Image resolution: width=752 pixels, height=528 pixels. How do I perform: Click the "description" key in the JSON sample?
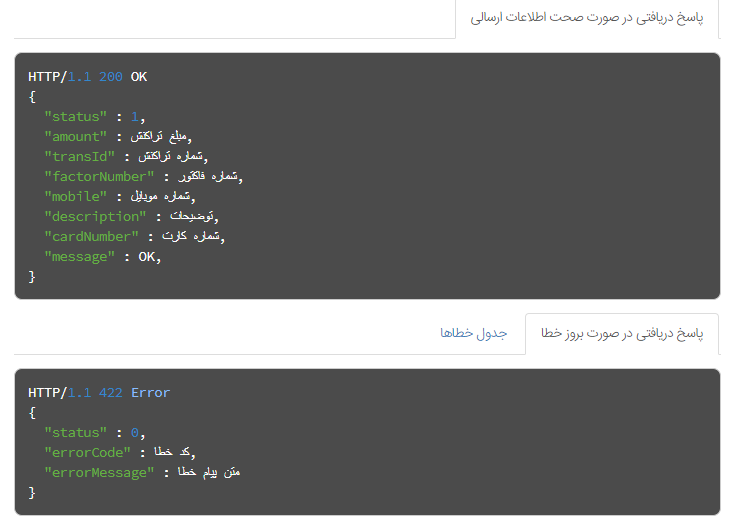(x=95, y=217)
